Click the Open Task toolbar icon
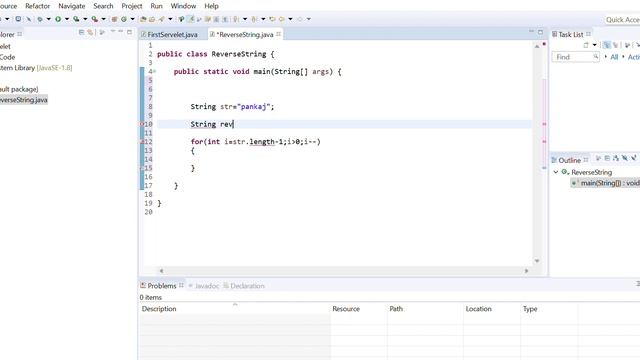Viewport: 640px width, 360px height. 152,19
